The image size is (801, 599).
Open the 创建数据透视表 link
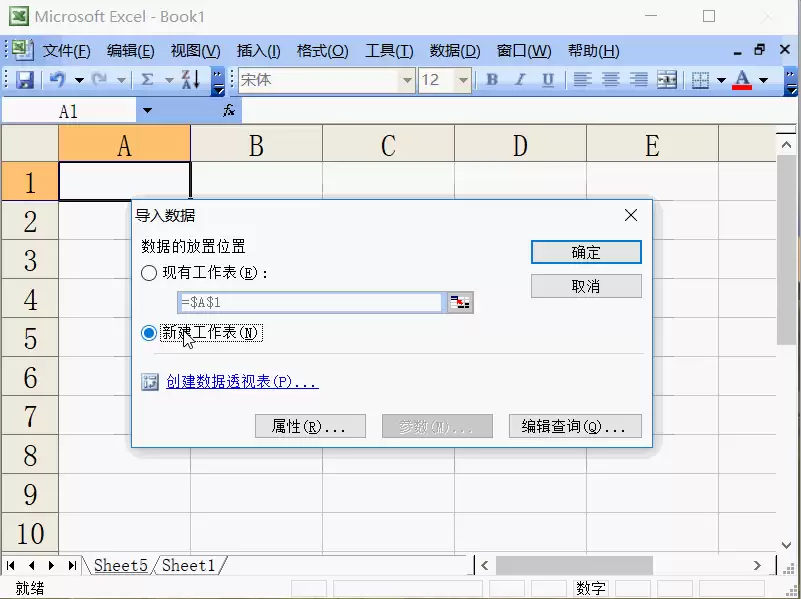(x=242, y=381)
